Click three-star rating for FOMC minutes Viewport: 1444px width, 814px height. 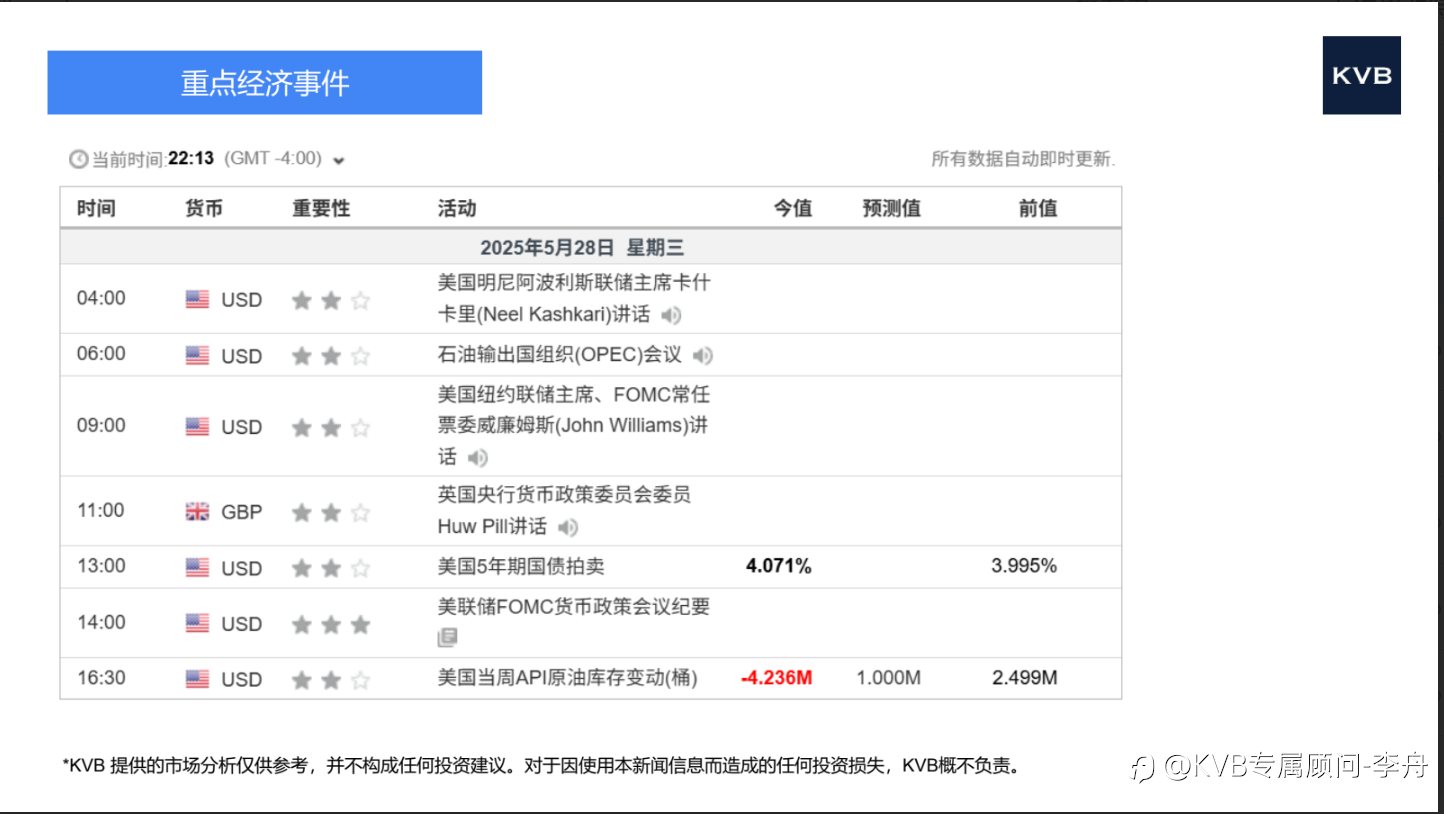pyautogui.click(x=331, y=625)
